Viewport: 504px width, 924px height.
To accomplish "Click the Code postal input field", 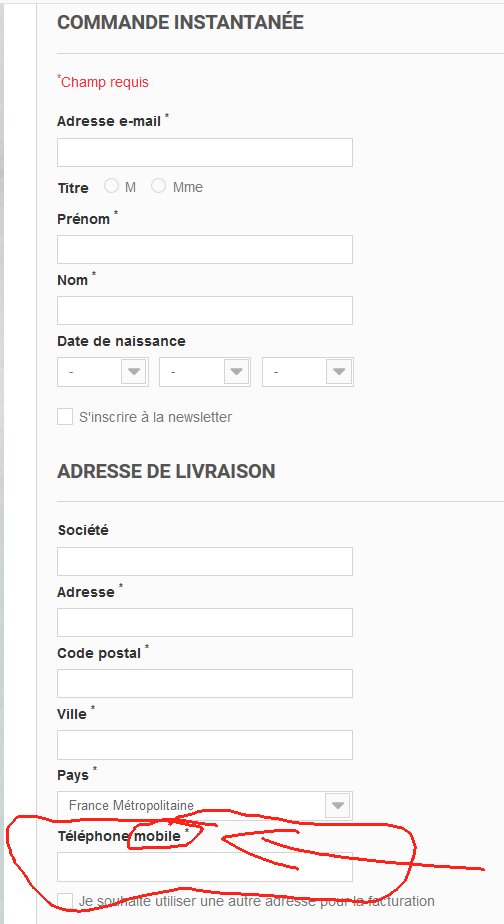I will tap(205, 684).
